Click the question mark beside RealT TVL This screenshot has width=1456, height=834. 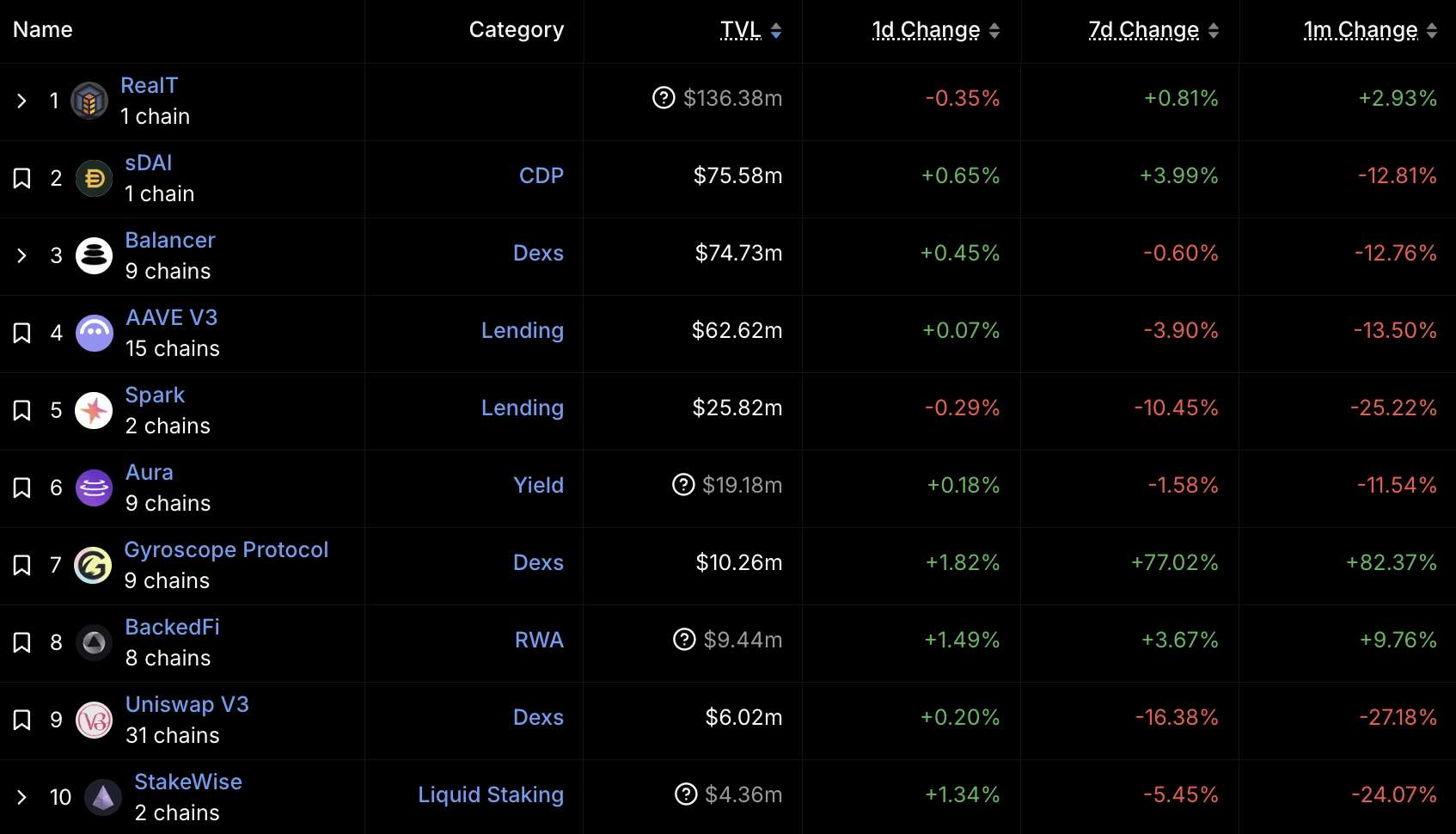tap(664, 98)
